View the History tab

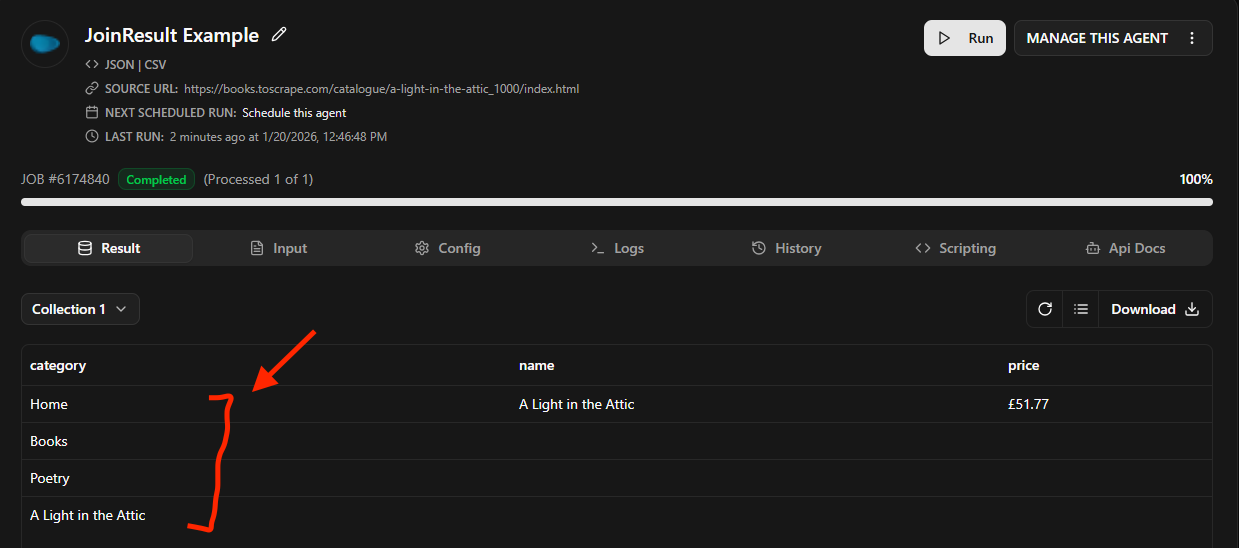click(786, 248)
